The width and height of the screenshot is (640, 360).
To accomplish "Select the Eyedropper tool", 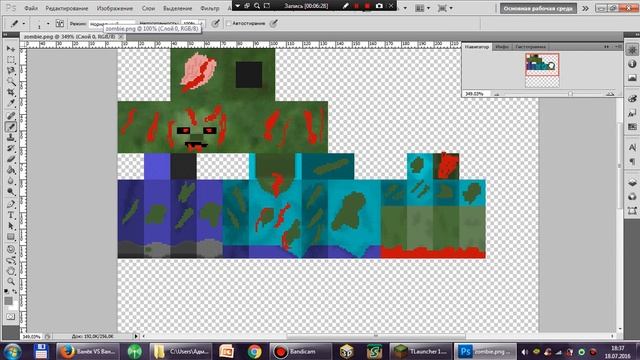I will pyautogui.click(x=11, y=104).
